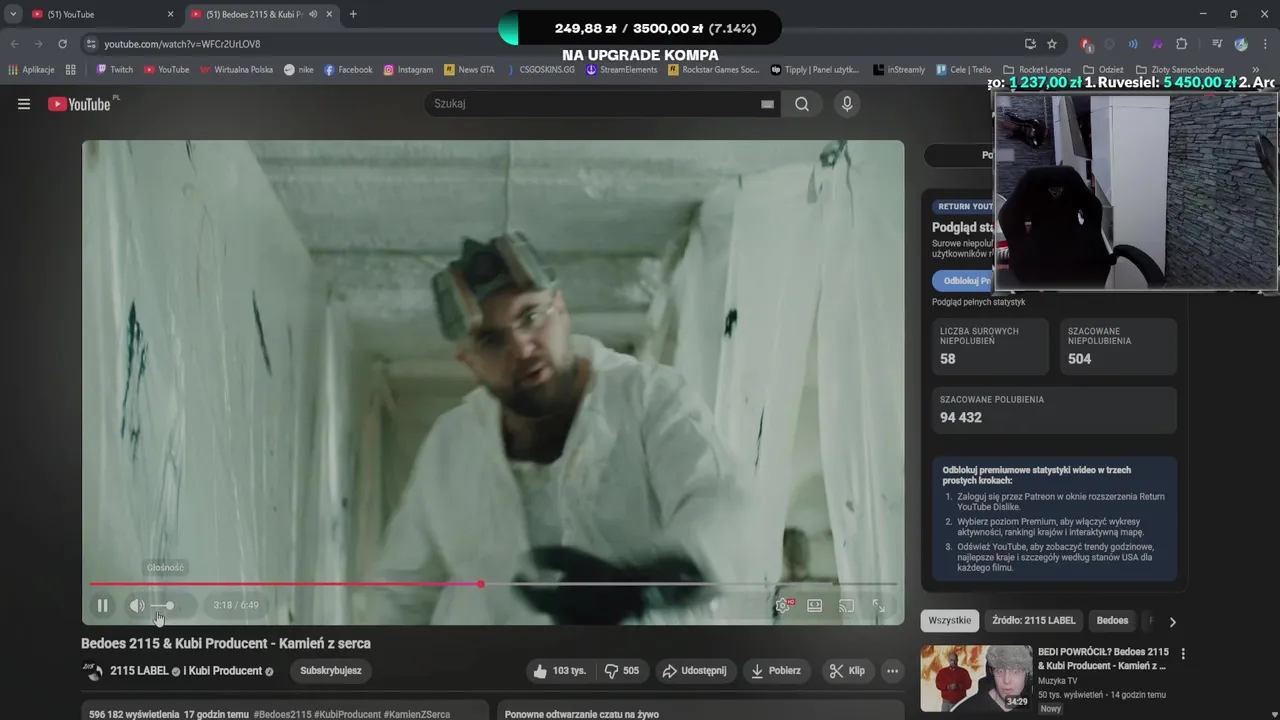
Task: Open the tab search dropdown arrow
Action: click(13, 14)
